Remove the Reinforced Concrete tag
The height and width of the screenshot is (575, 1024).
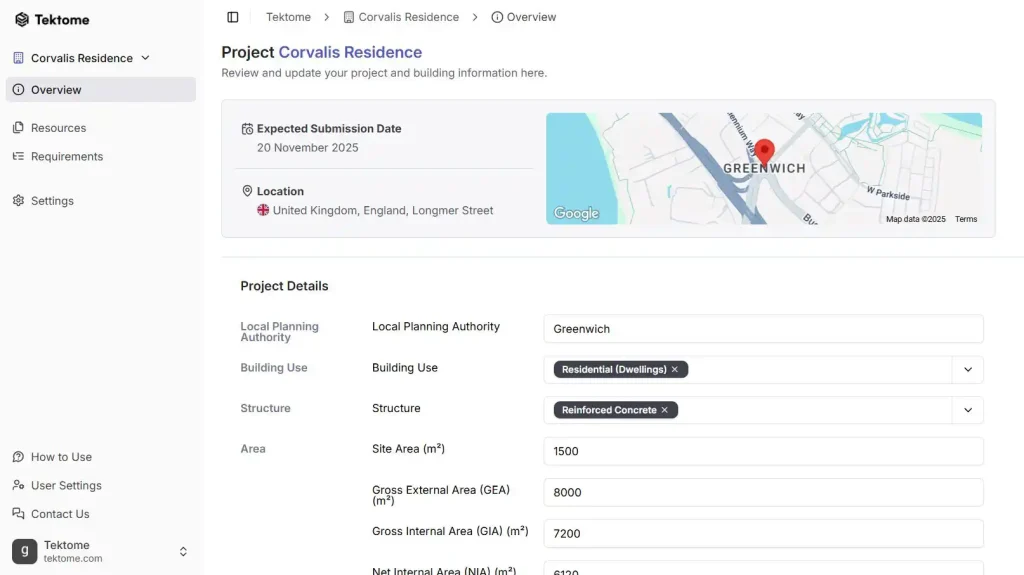coord(665,410)
